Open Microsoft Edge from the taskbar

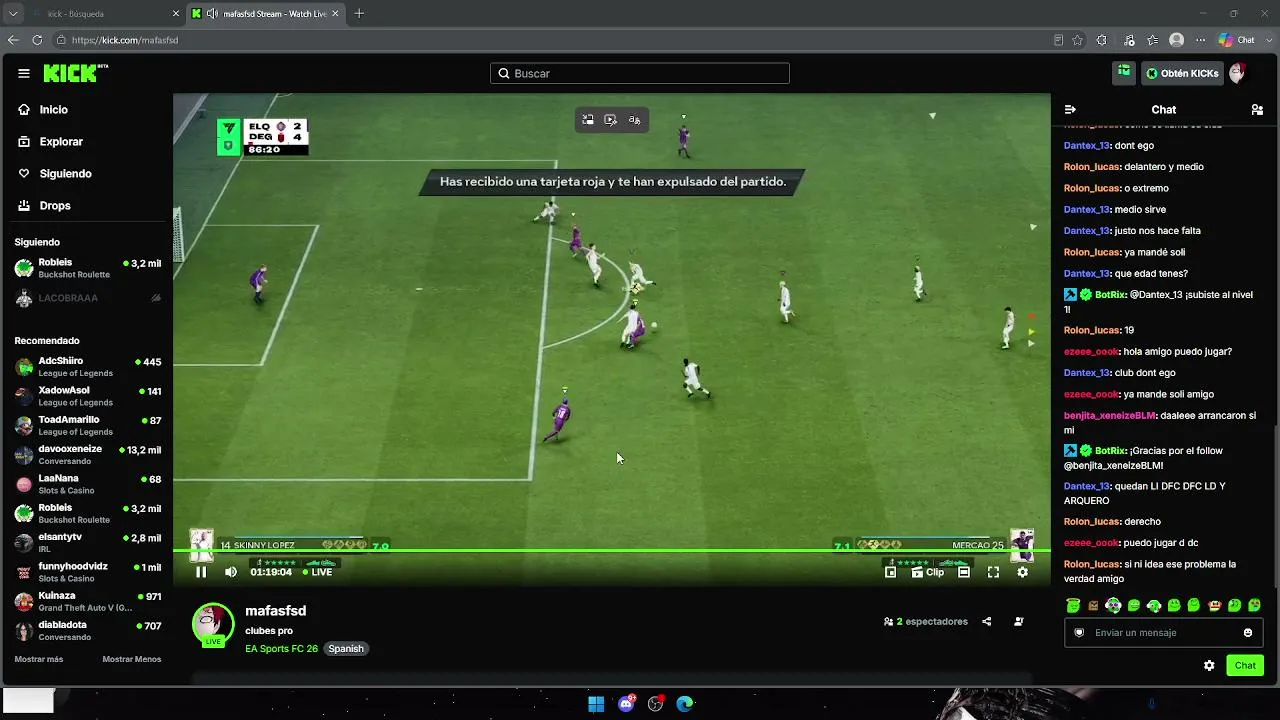[x=685, y=704]
